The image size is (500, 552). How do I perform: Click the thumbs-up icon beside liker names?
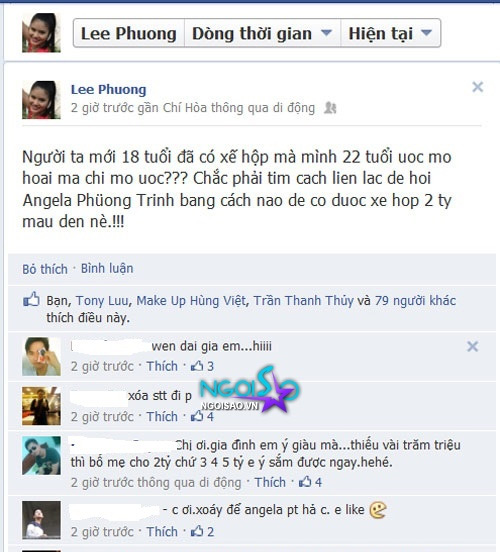coord(31,300)
